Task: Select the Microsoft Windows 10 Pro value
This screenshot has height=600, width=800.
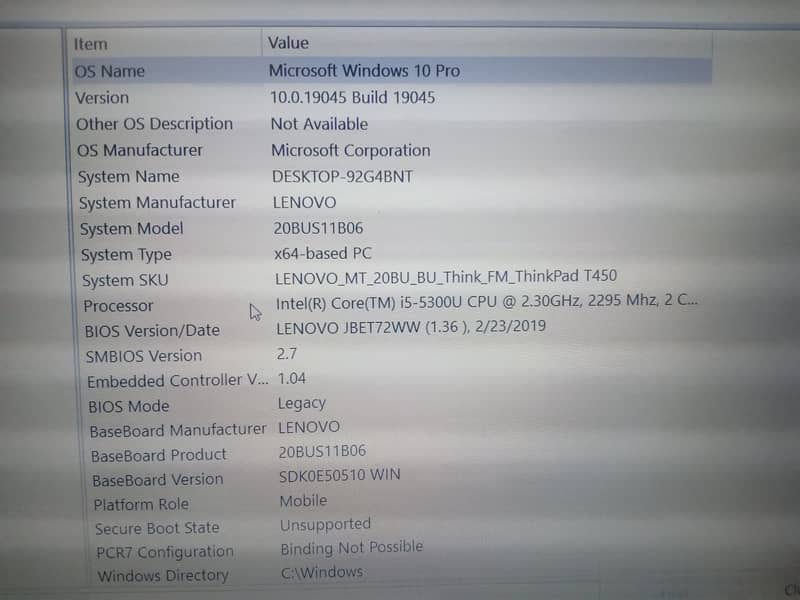Action: click(x=364, y=70)
